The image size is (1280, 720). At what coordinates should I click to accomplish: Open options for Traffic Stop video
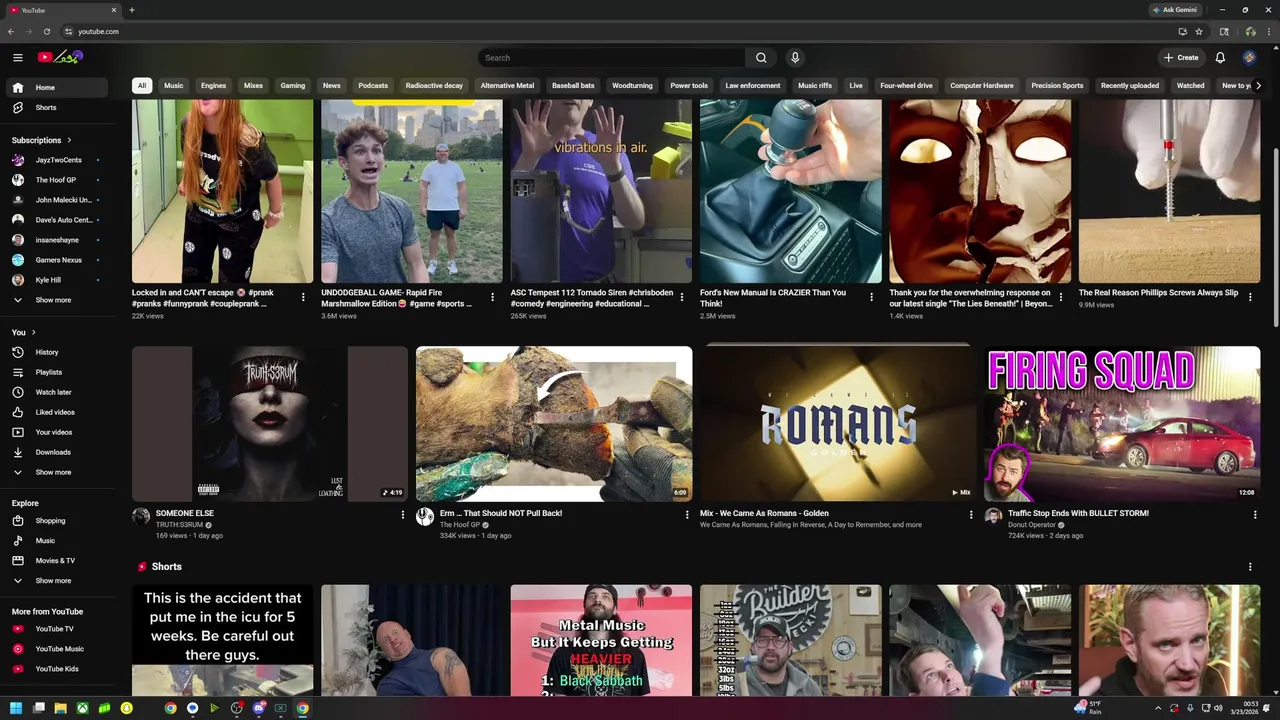pos(1255,514)
